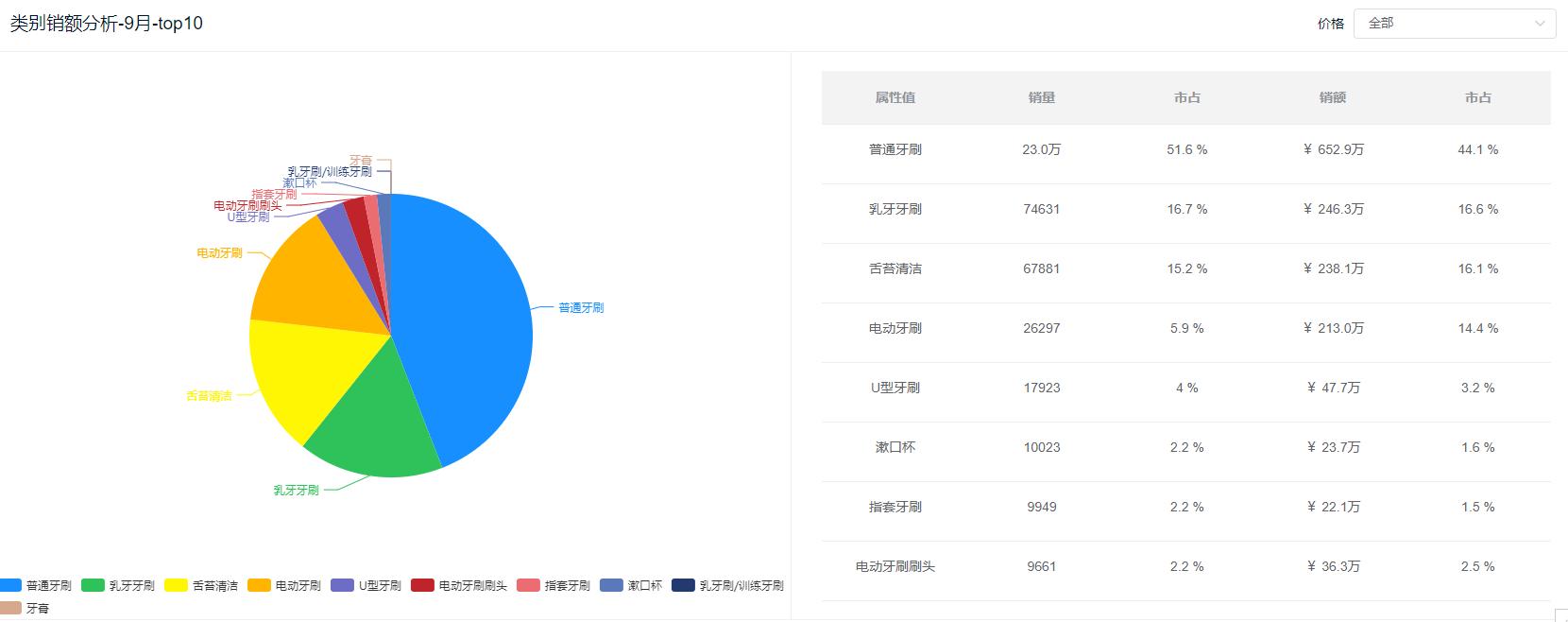Image resolution: width=1568 pixels, height=622 pixels.
Task: Click the 44.1 % market share cell
Action: click(1478, 149)
